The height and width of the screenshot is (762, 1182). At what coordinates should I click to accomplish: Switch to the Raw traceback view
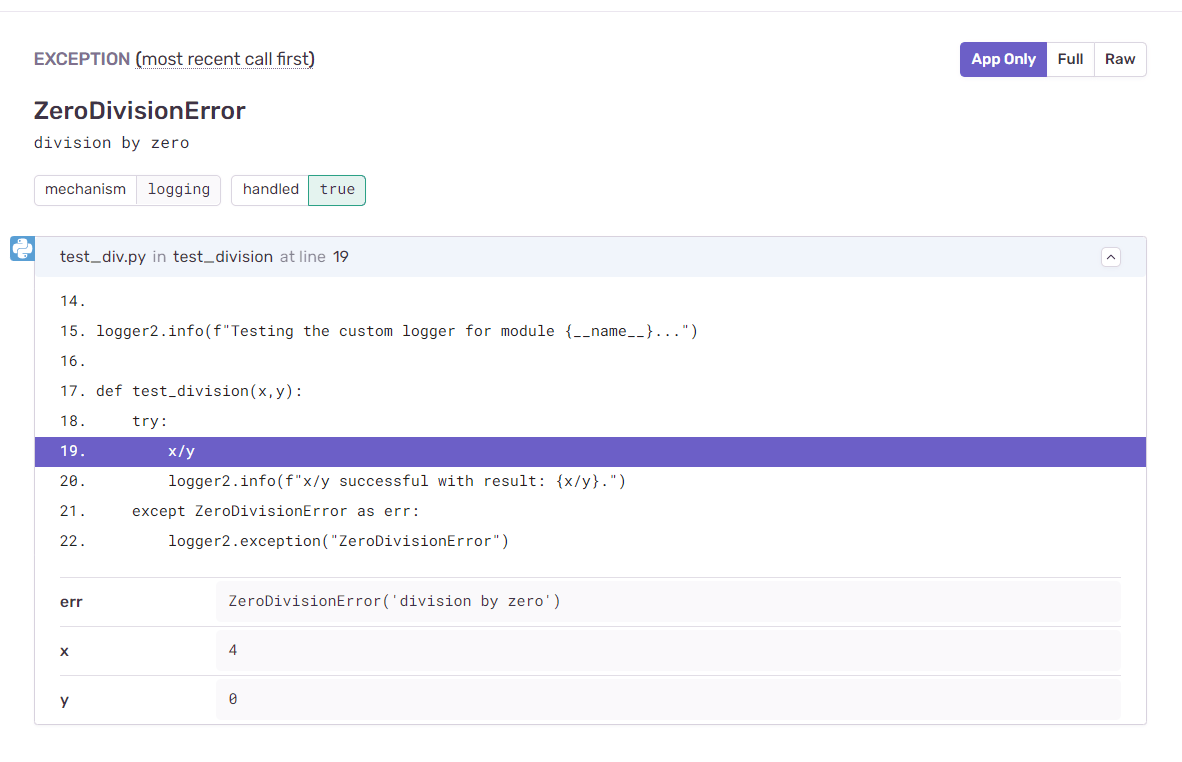pos(1119,59)
